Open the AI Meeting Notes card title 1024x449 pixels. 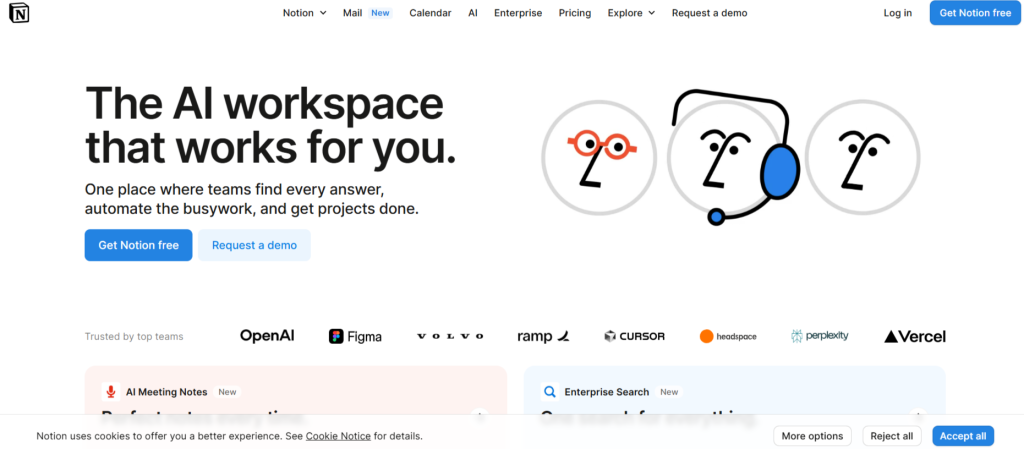click(167, 392)
